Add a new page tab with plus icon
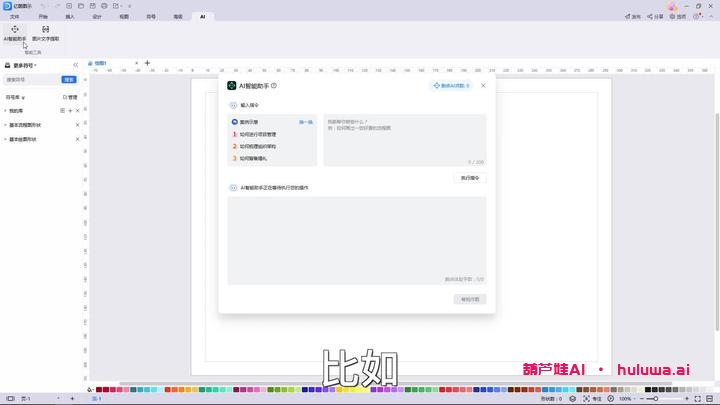 click(x=148, y=63)
